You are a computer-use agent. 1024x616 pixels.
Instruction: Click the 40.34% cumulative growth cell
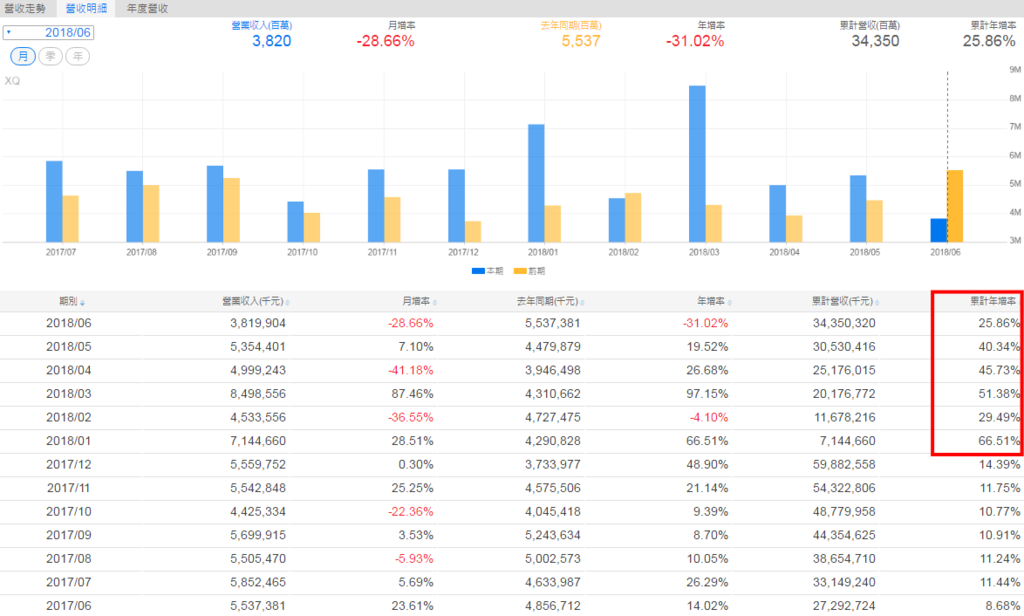click(999, 347)
